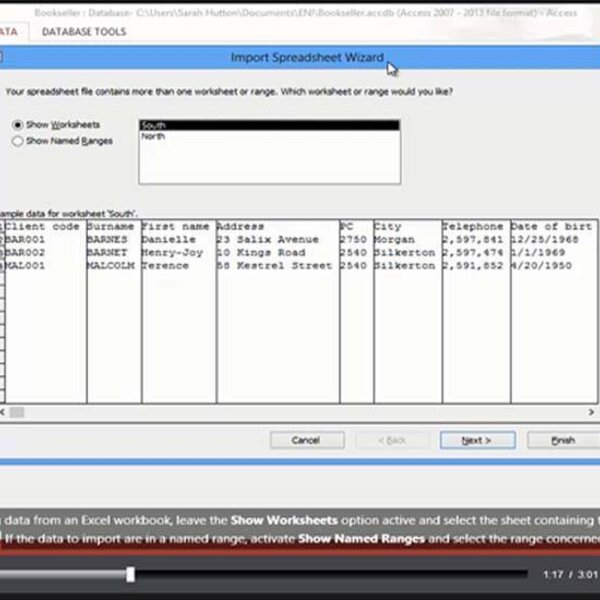Select the Show Worksheets radio button

point(17,125)
